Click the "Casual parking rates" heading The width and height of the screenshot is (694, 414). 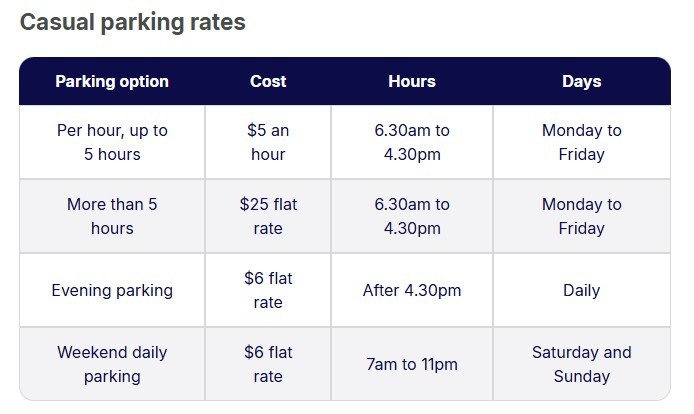[132, 22]
